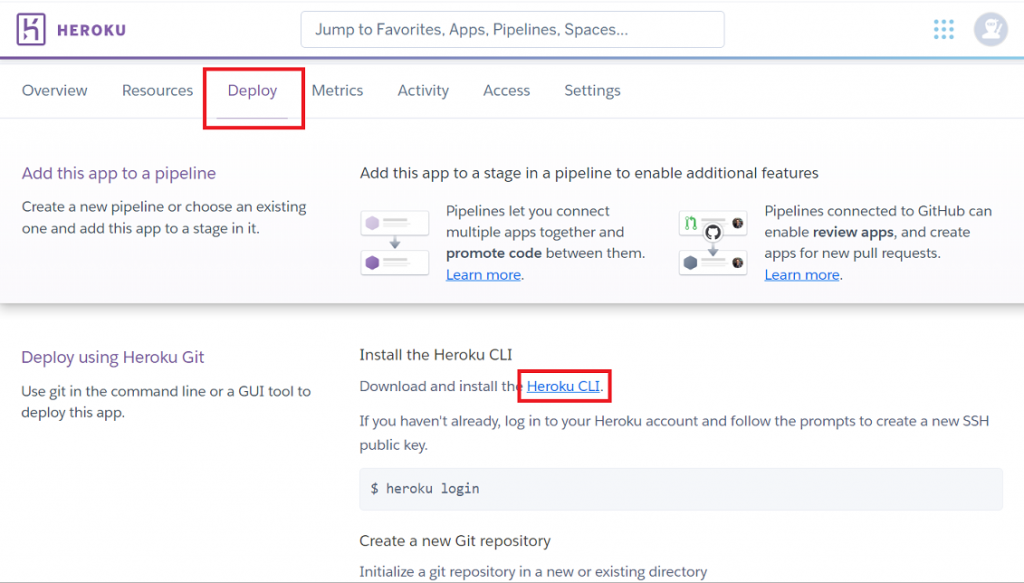The width and height of the screenshot is (1024, 583).
Task: Focus the Jump to Favorites search box
Action: 512,30
